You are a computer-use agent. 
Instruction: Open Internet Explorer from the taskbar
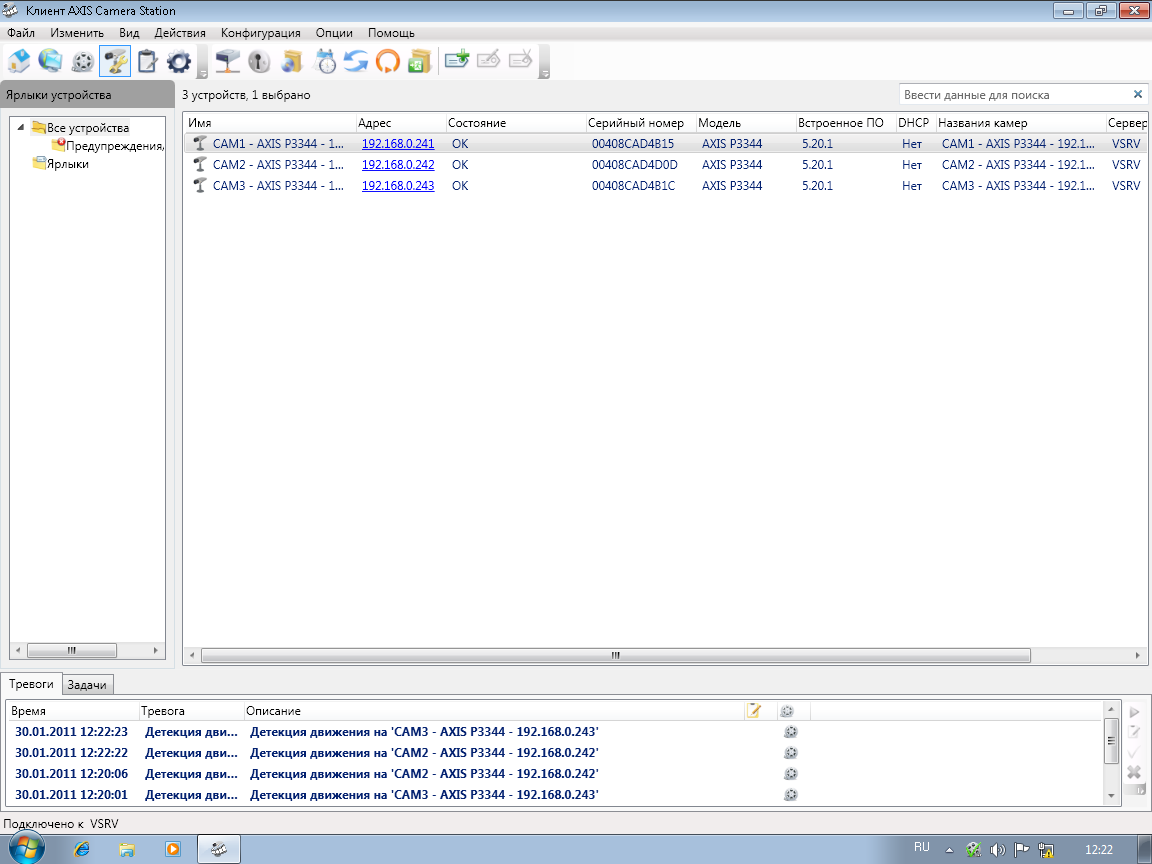tap(82, 849)
